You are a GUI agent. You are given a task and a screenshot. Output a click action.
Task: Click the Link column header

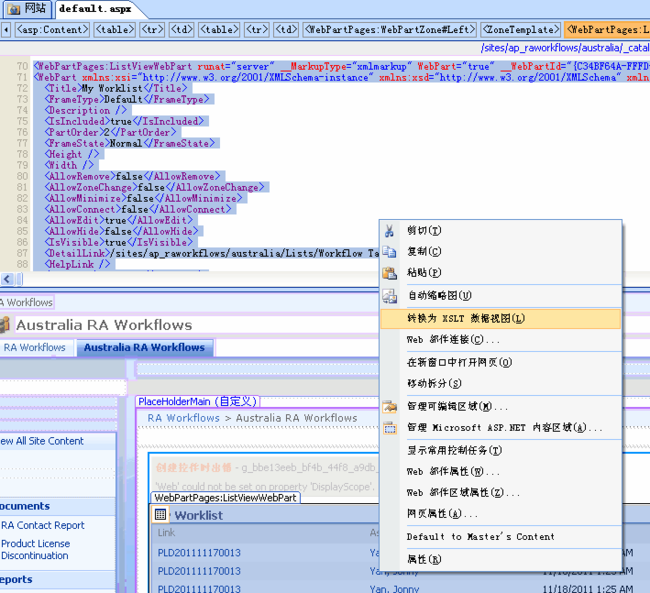[x=166, y=532]
